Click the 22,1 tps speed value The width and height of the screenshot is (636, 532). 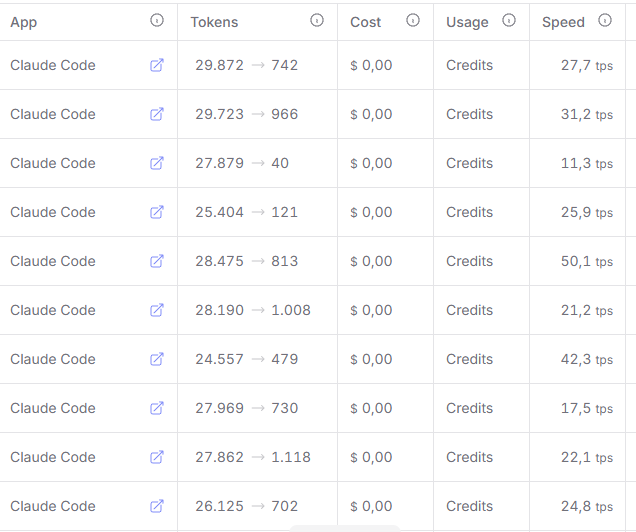coord(587,457)
